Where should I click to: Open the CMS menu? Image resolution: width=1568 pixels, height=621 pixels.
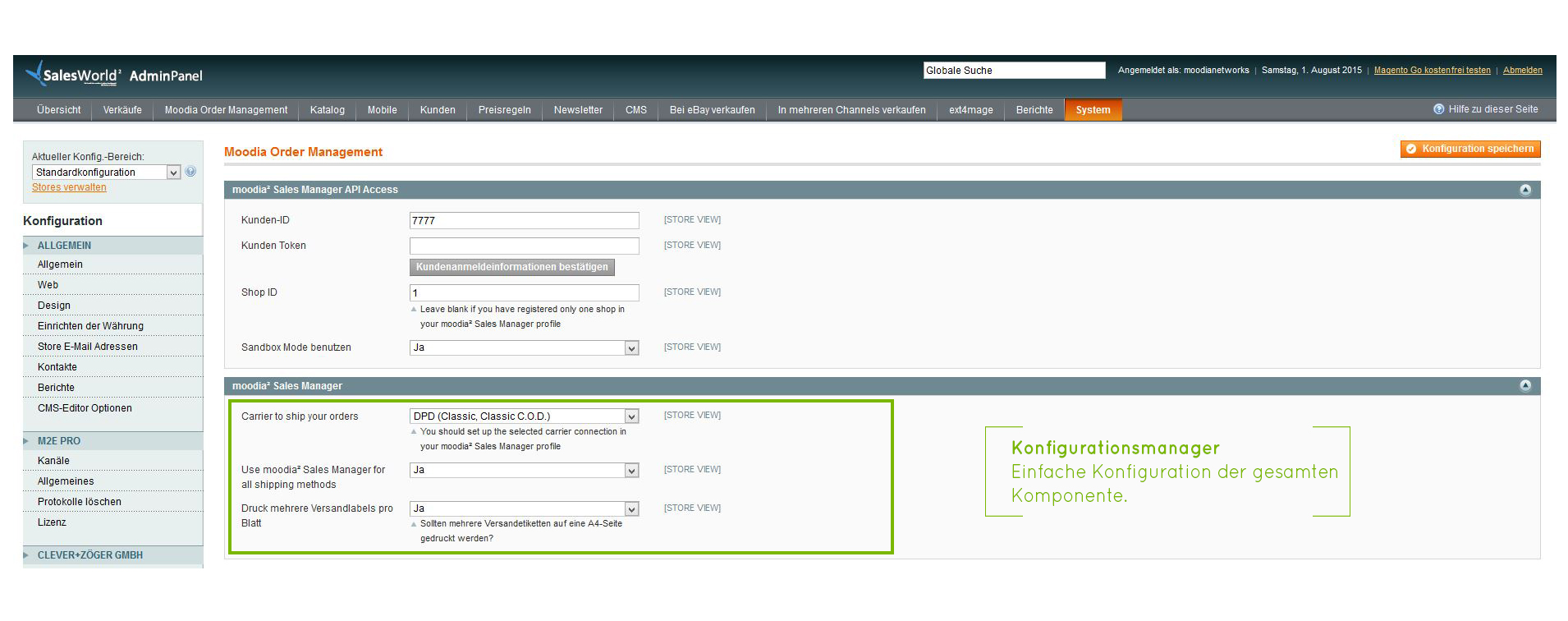[636, 110]
